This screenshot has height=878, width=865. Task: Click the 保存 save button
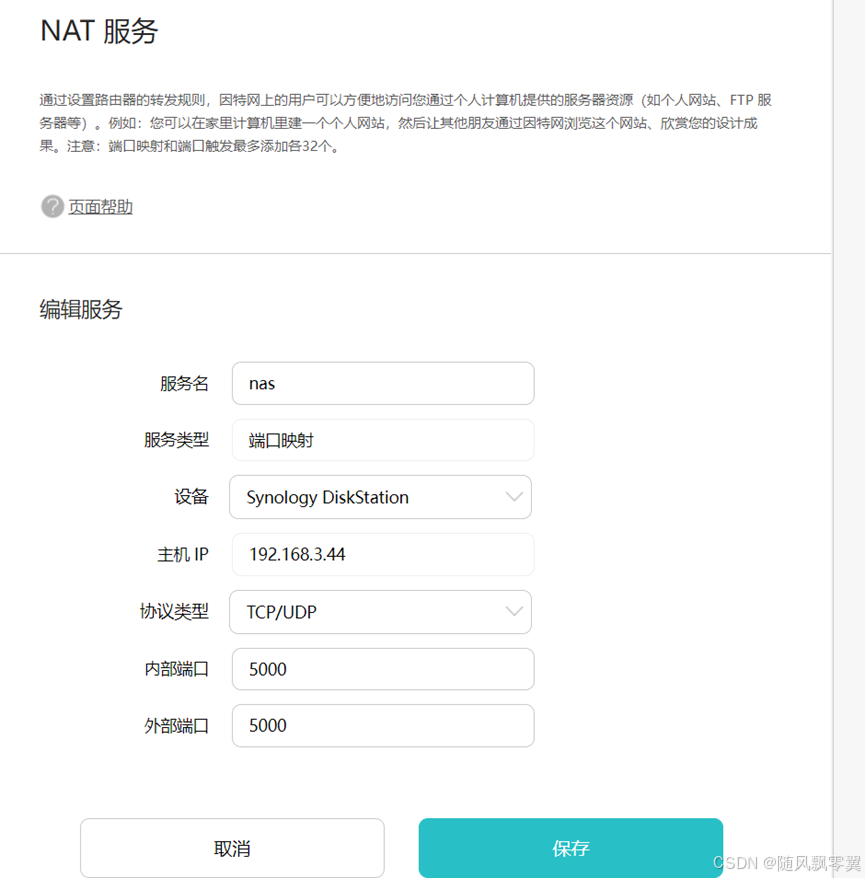[x=571, y=848]
